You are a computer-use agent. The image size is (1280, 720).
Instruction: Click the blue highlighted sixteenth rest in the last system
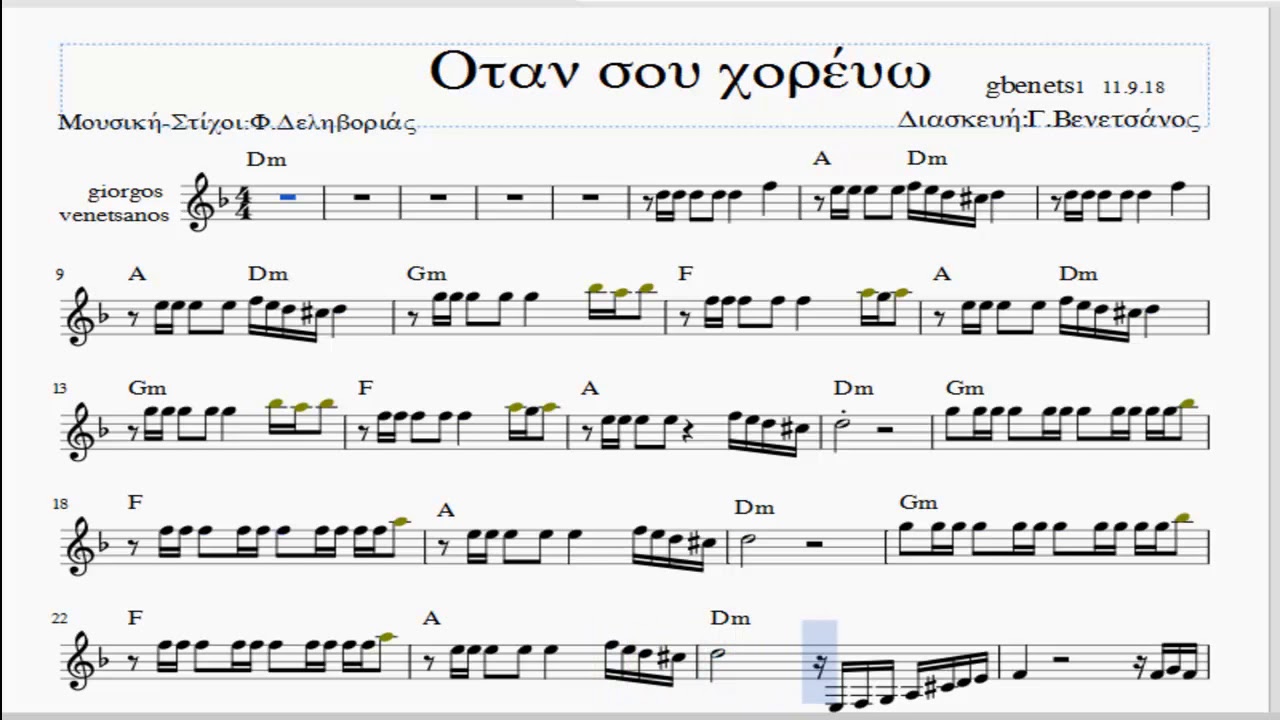coord(820,664)
